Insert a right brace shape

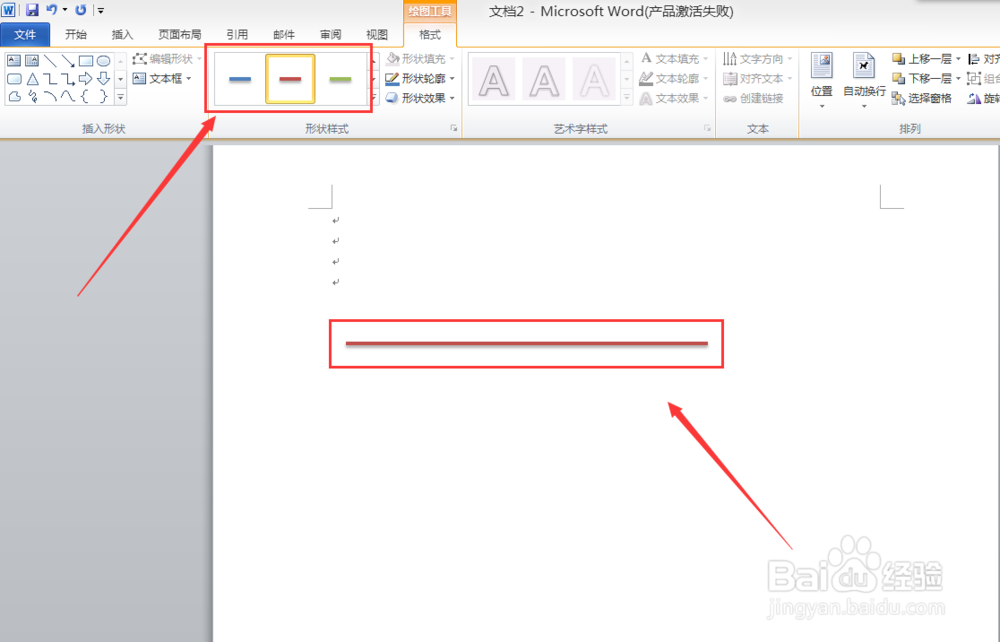pos(103,97)
